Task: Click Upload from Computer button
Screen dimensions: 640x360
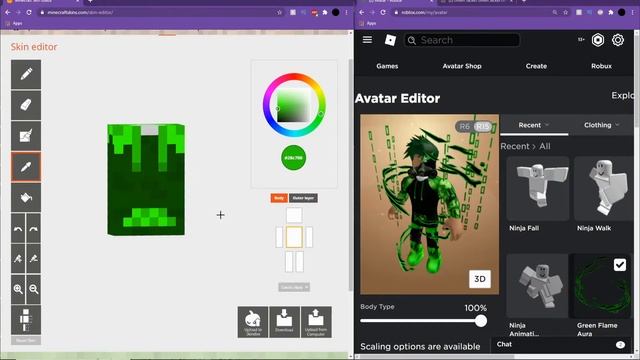Action: point(316,322)
